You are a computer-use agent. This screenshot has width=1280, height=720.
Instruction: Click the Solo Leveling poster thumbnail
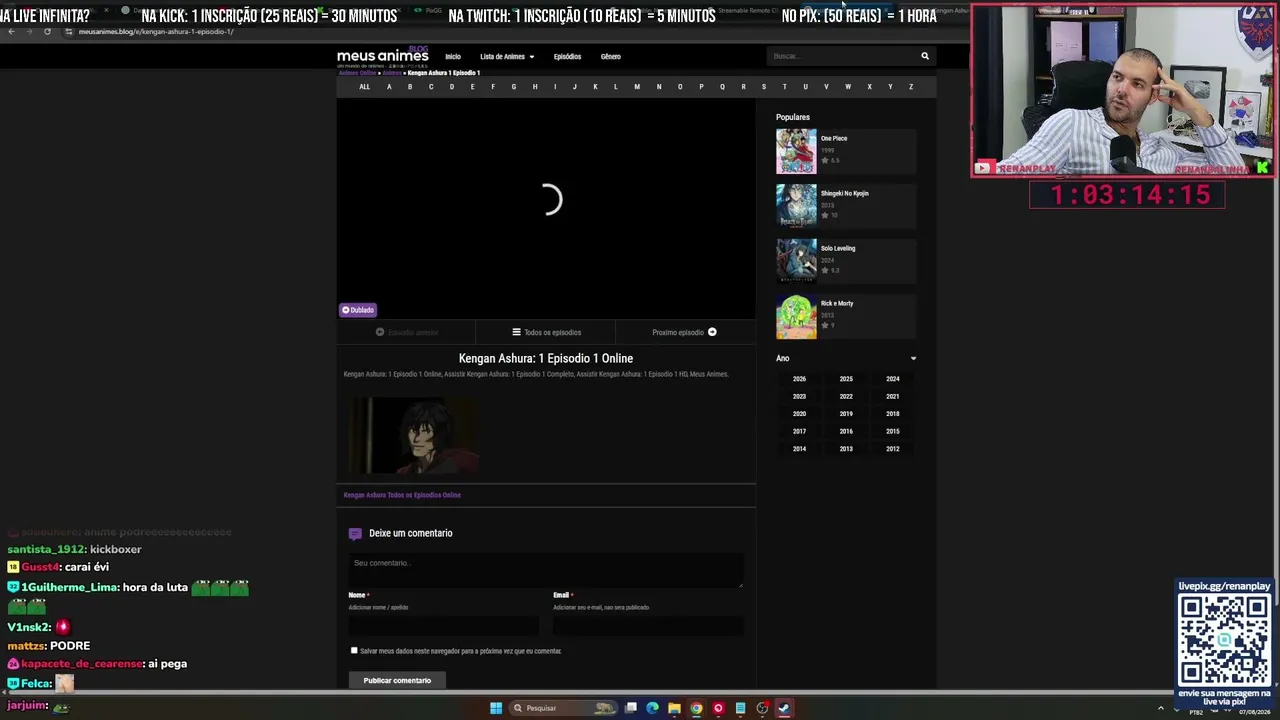[x=796, y=261]
